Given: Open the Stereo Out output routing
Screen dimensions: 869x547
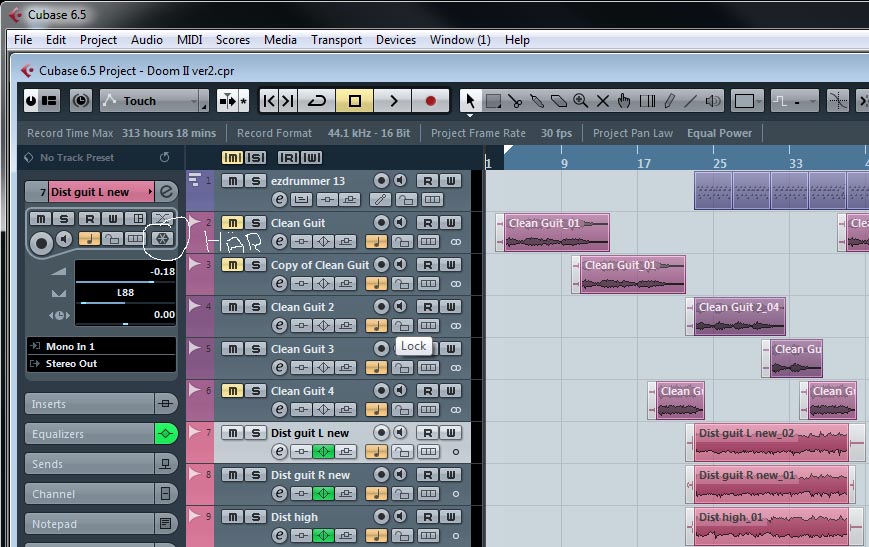Looking at the screenshot, I should (x=101, y=364).
